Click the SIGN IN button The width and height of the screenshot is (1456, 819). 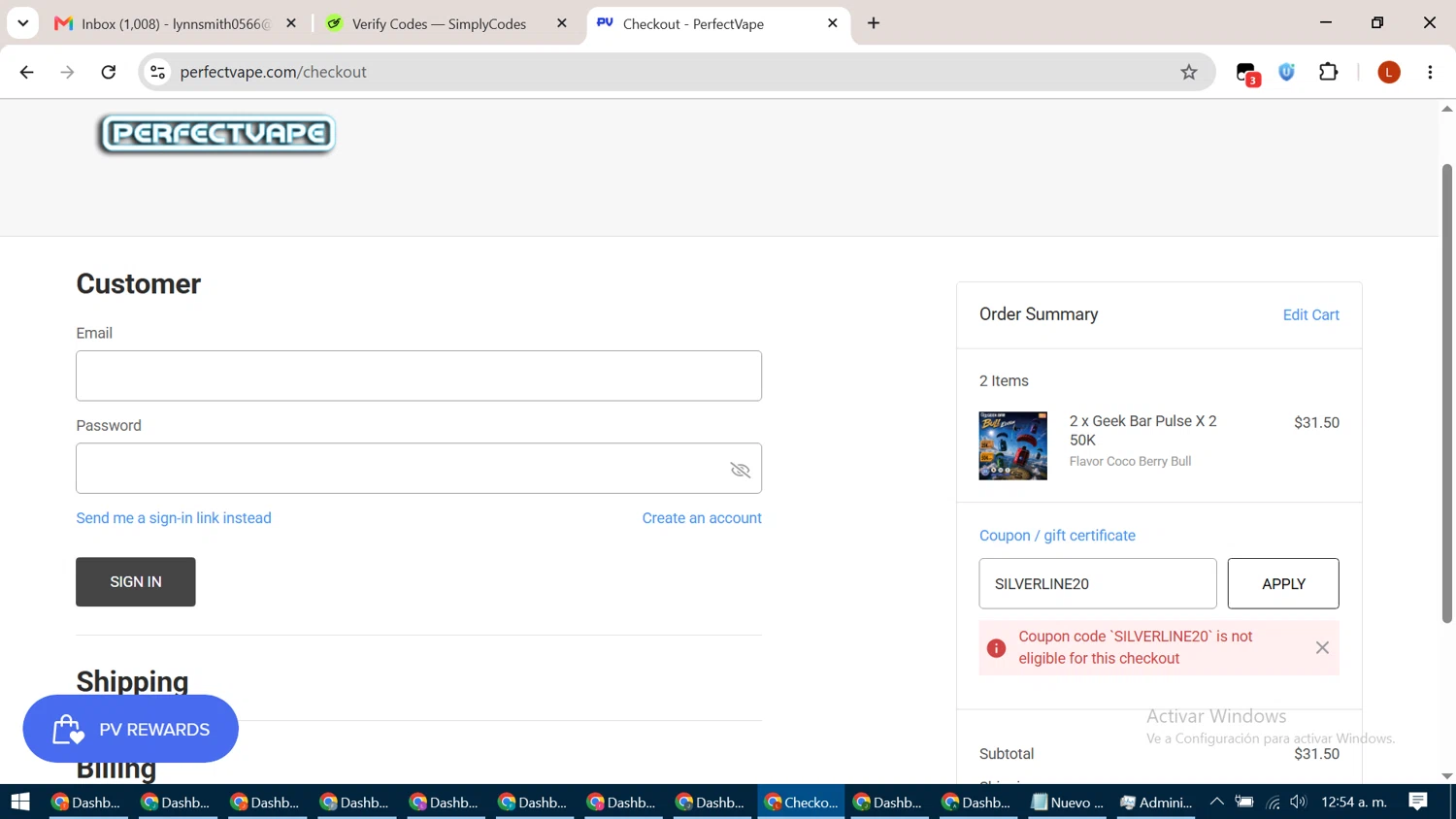click(x=136, y=582)
